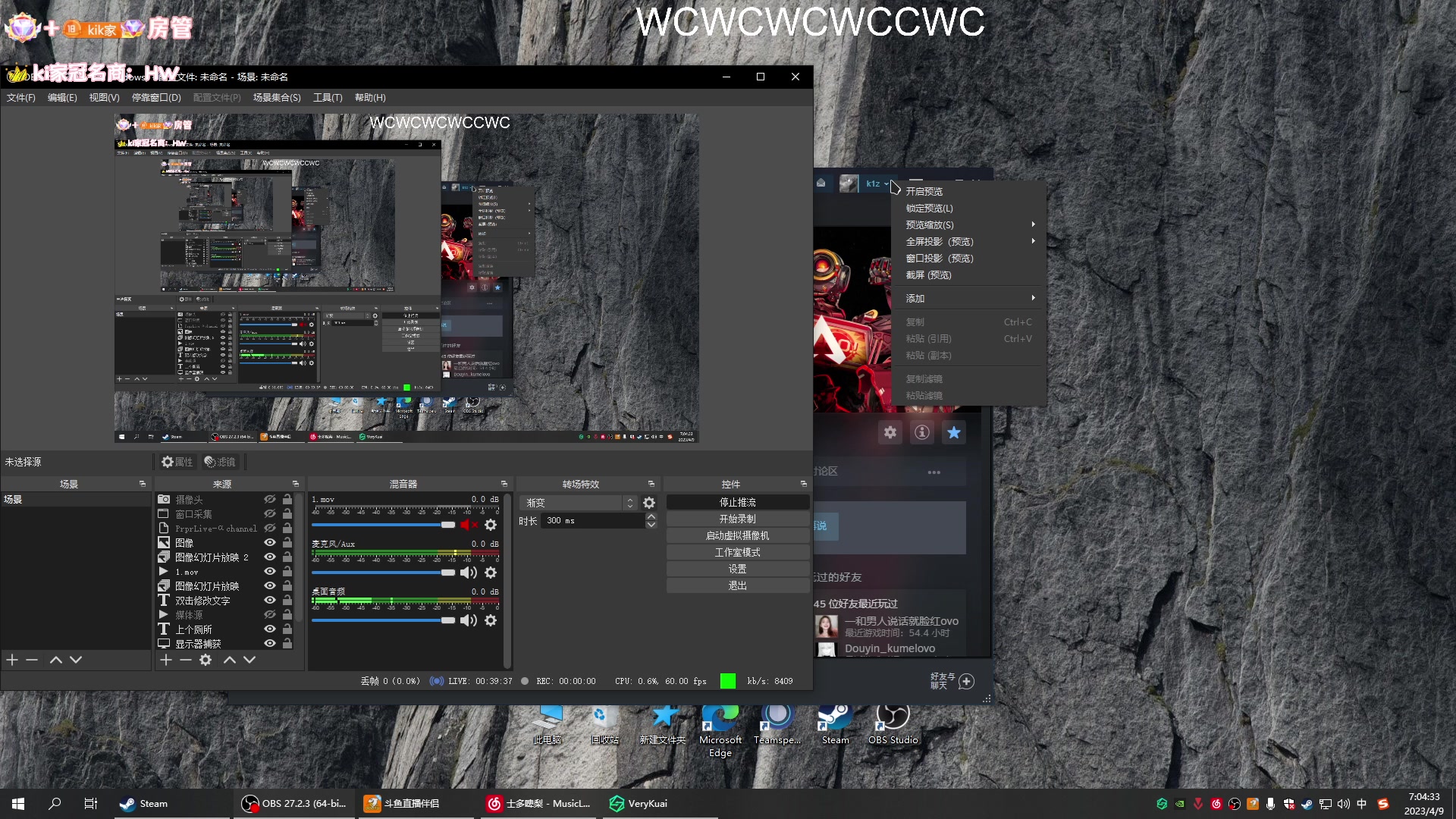The image size is (1456, 819).
Task: Increase the 时长 duration with up arrow
Action: click(x=651, y=517)
